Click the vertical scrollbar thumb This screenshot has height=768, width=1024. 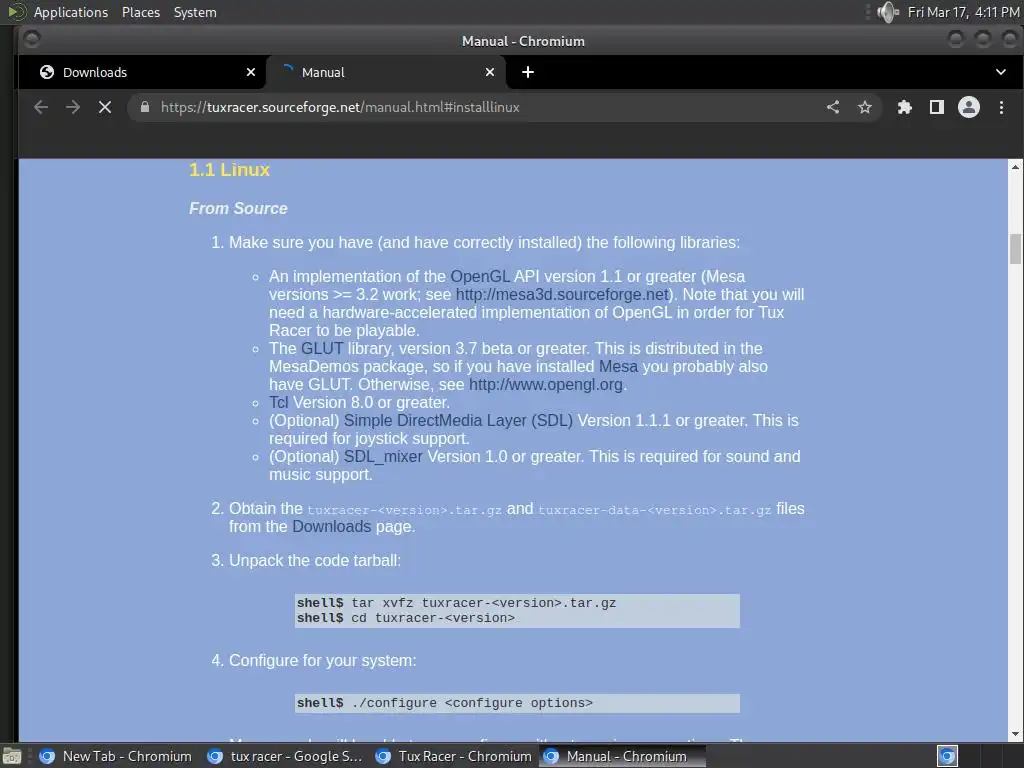(x=1015, y=249)
